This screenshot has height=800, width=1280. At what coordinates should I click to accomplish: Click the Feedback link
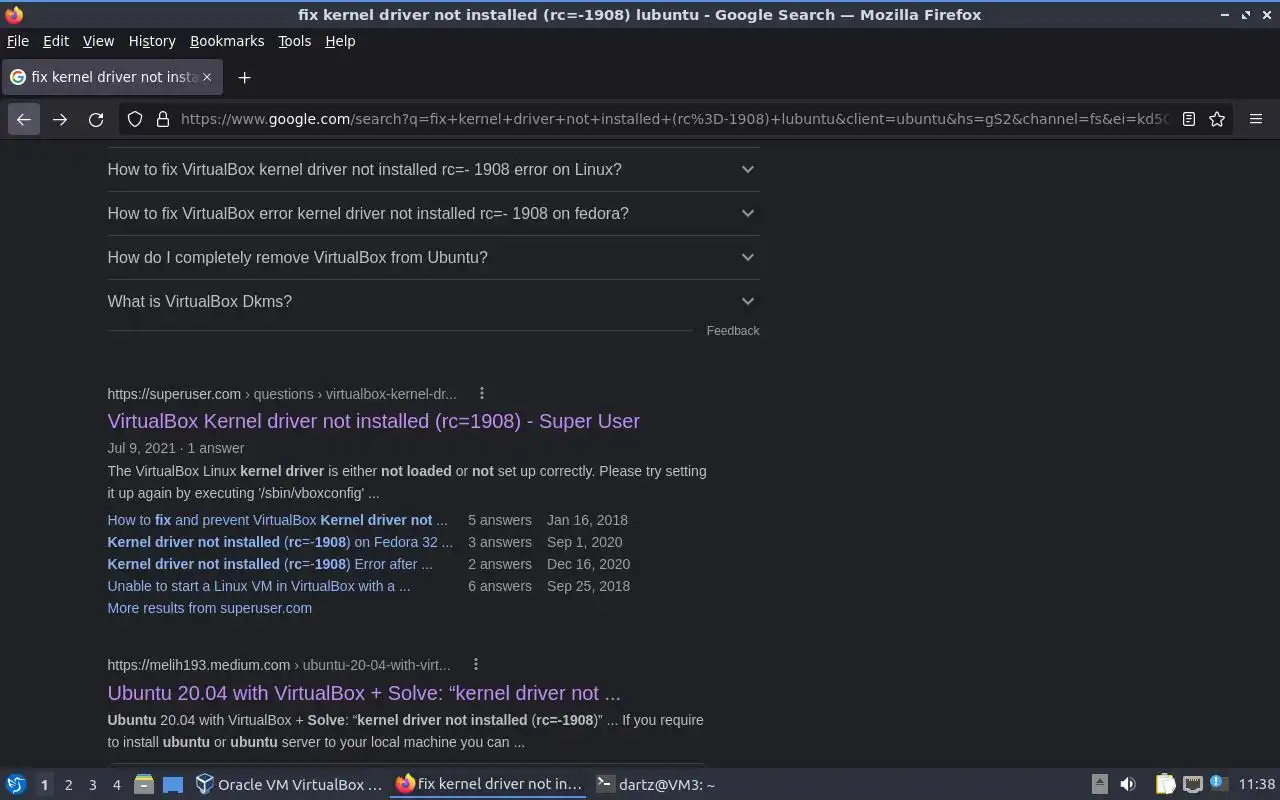coord(733,331)
